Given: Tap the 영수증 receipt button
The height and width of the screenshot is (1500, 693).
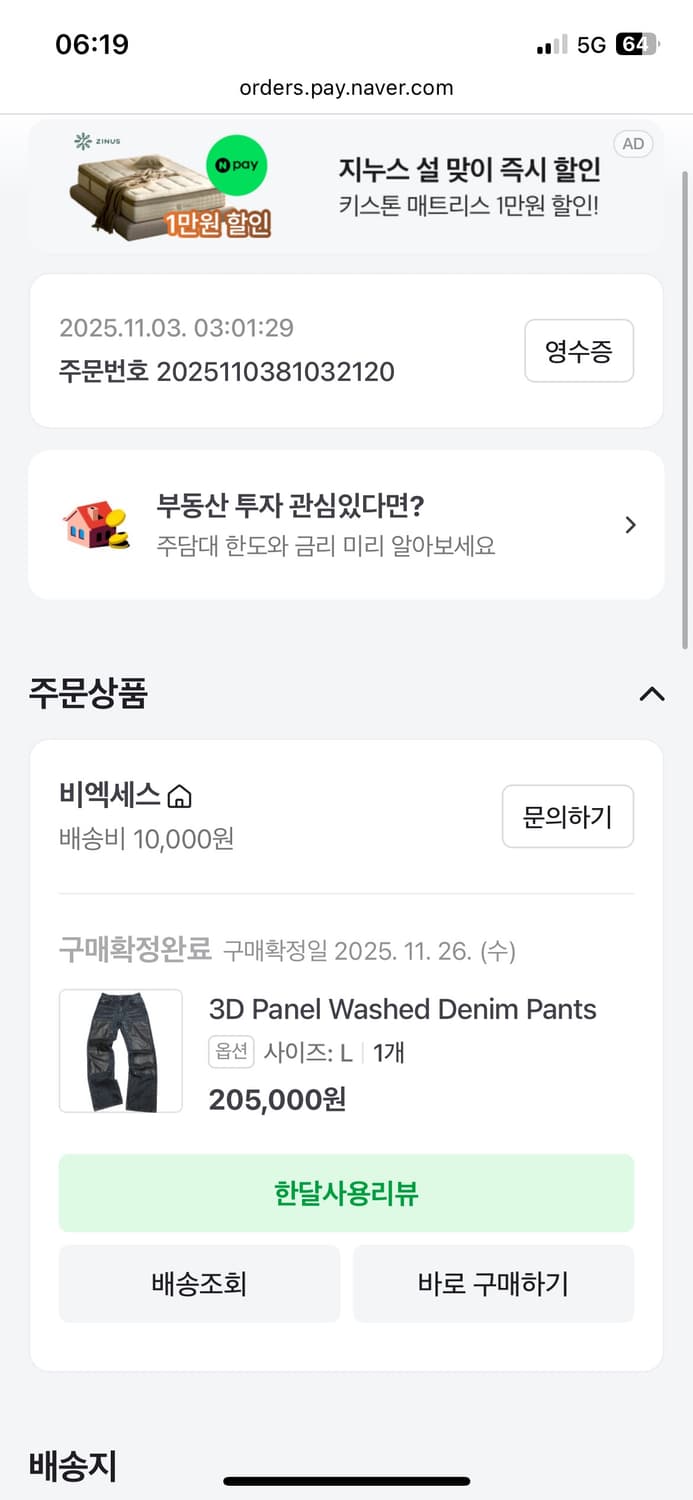Looking at the screenshot, I should 579,350.
